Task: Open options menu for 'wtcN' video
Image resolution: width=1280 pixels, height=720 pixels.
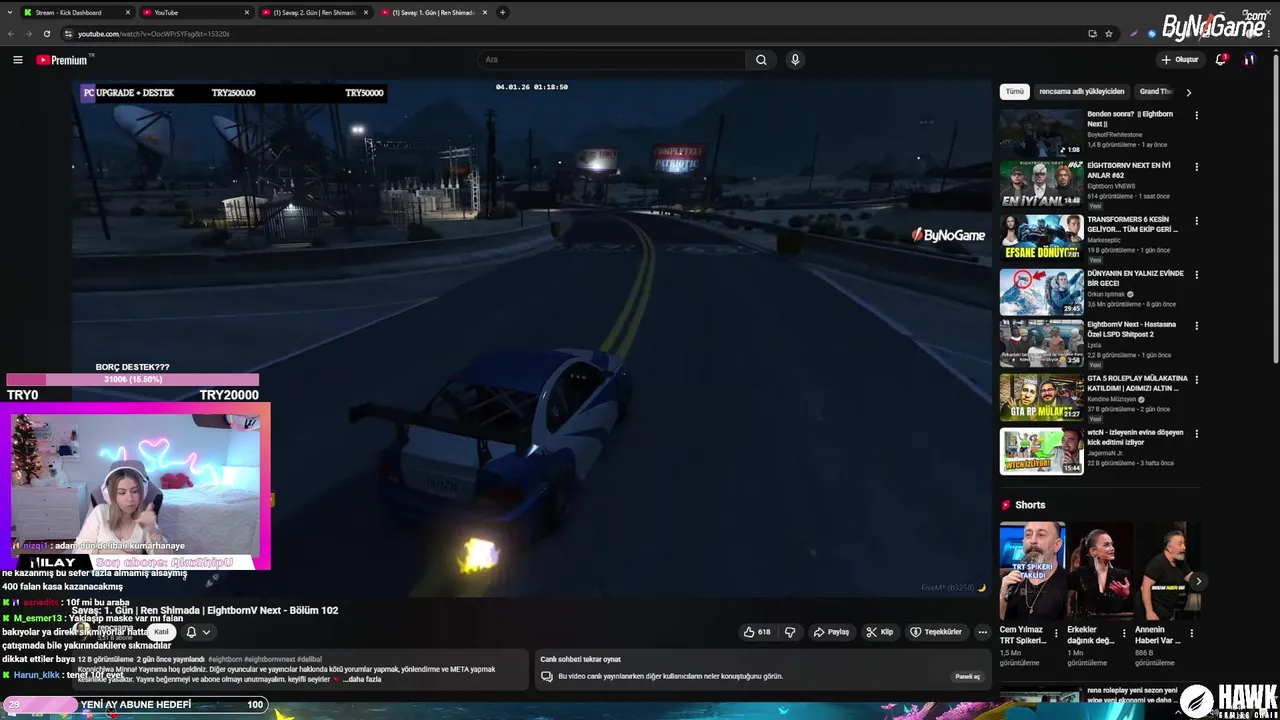Action: (x=1196, y=434)
